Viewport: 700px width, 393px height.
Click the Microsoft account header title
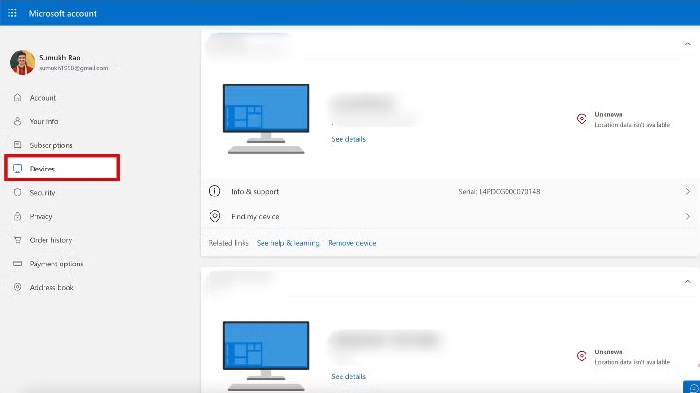click(x=62, y=13)
